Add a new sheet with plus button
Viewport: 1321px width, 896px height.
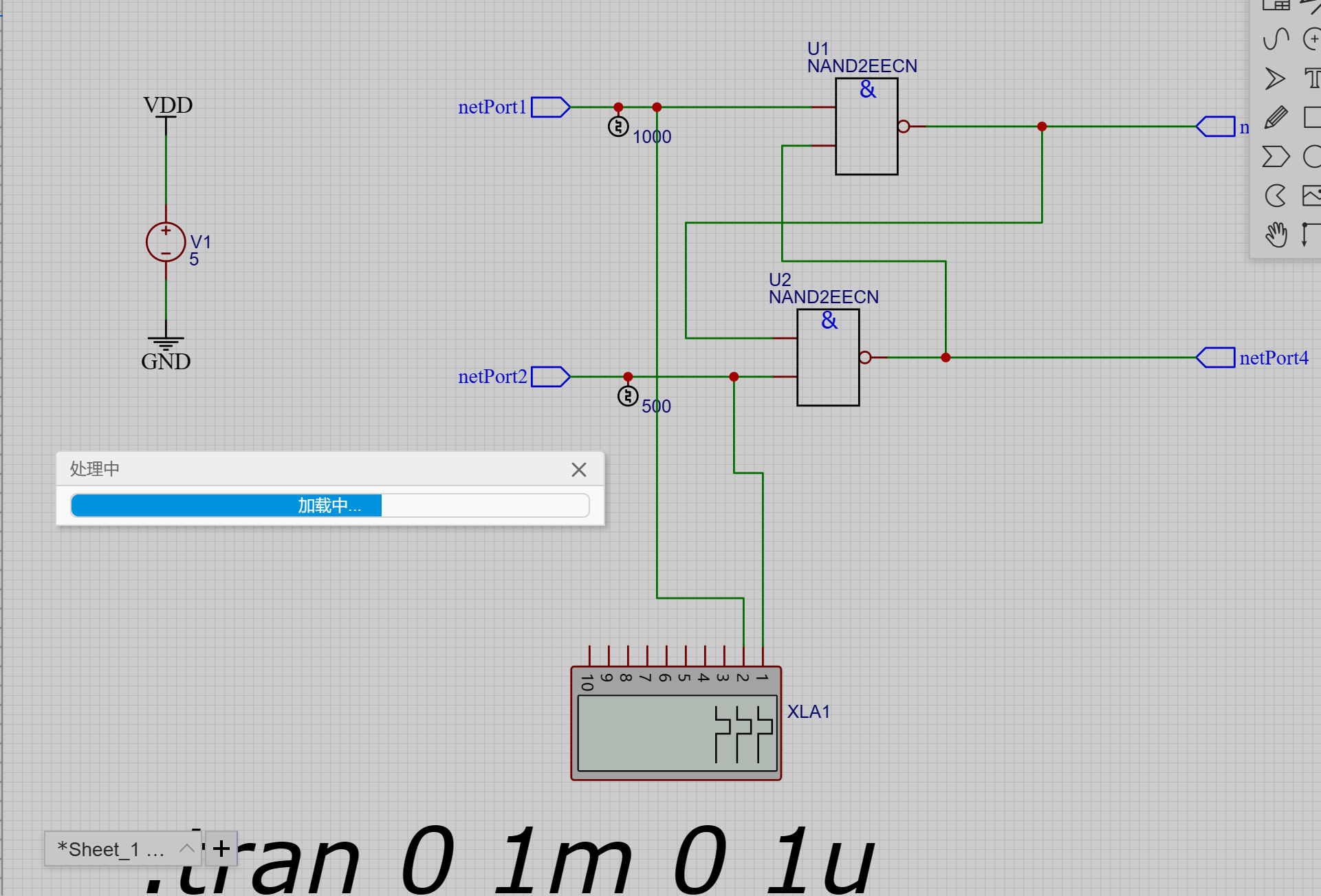(x=221, y=849)
